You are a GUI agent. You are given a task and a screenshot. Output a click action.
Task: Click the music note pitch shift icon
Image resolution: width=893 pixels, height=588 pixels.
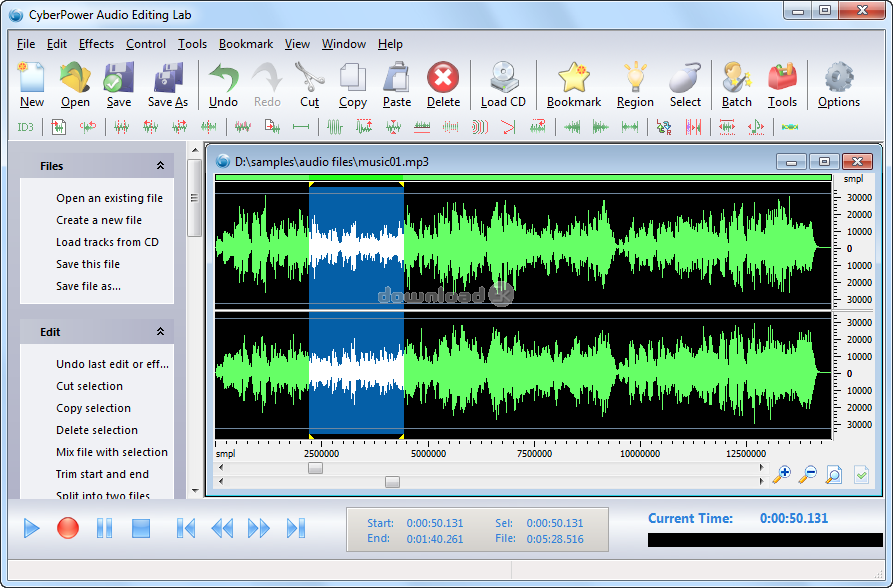point(756,126)
